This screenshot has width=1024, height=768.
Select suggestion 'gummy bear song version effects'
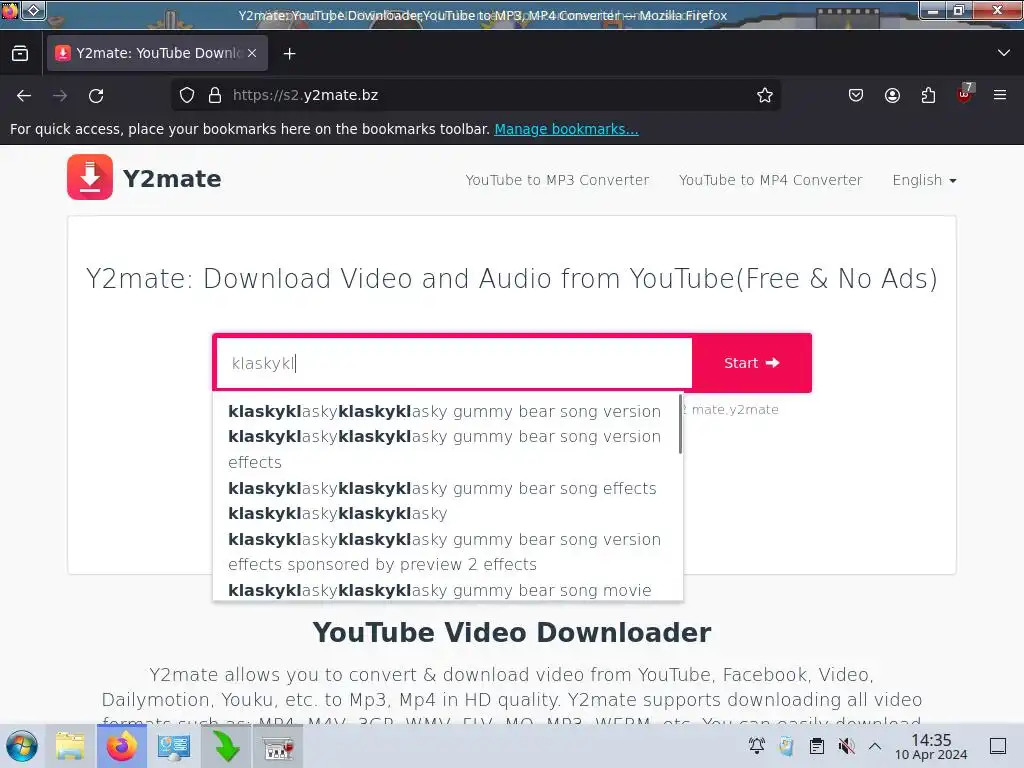tap(444, 449)
